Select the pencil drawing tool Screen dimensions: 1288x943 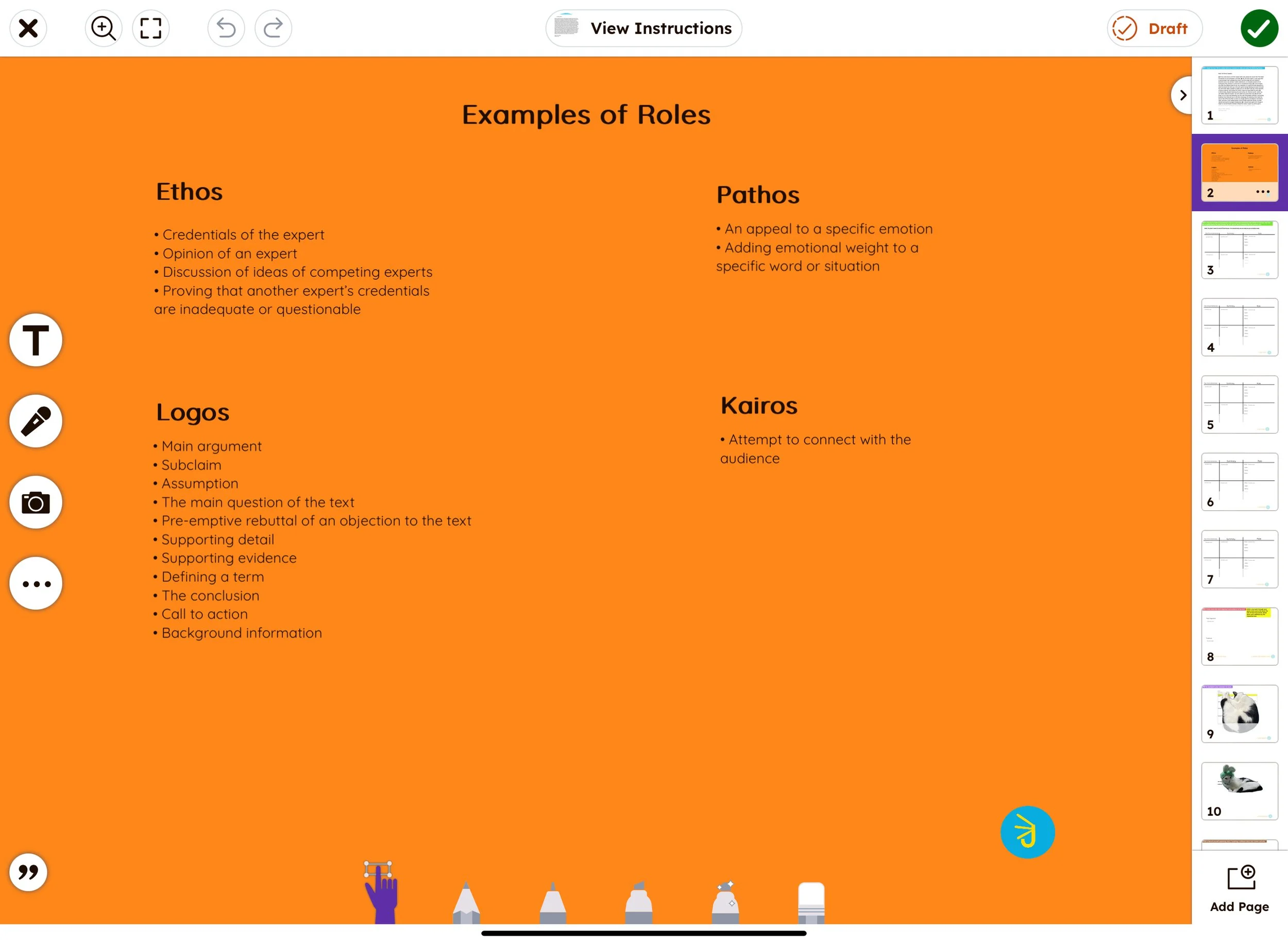[x=466, y=904]
